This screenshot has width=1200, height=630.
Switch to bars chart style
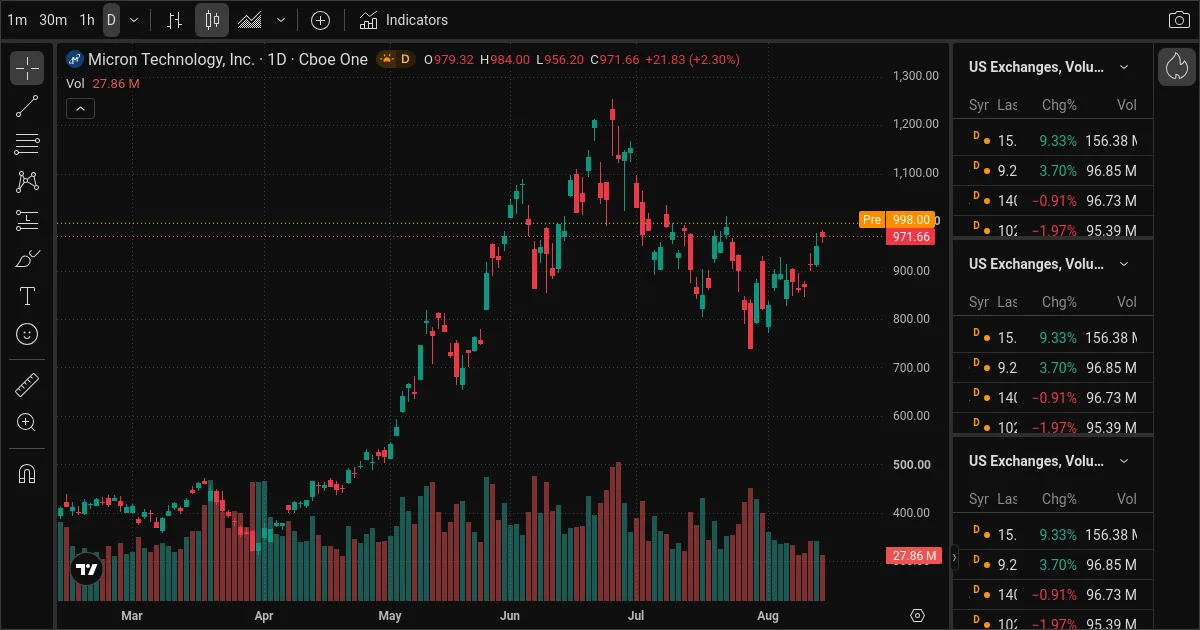click(174, 20)
